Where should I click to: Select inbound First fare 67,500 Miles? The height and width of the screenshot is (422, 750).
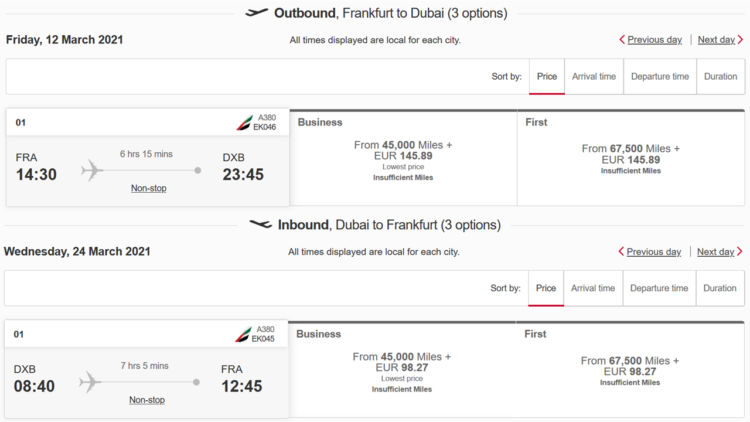click(630, 367)
